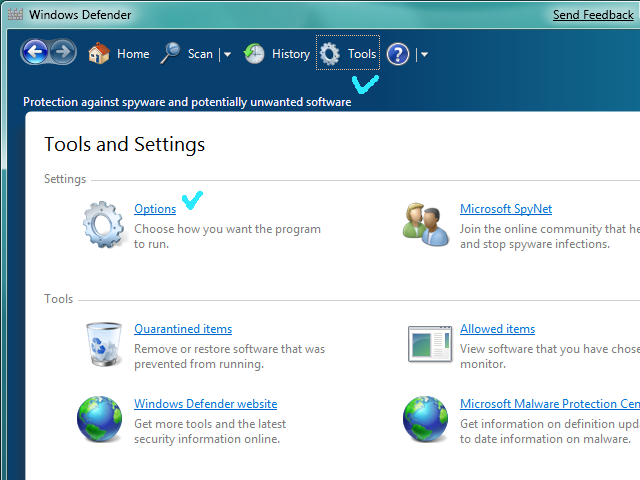Click the Tools gear icon in toolbar
Screen dimensions: 640x480
[x=329, y=53]
